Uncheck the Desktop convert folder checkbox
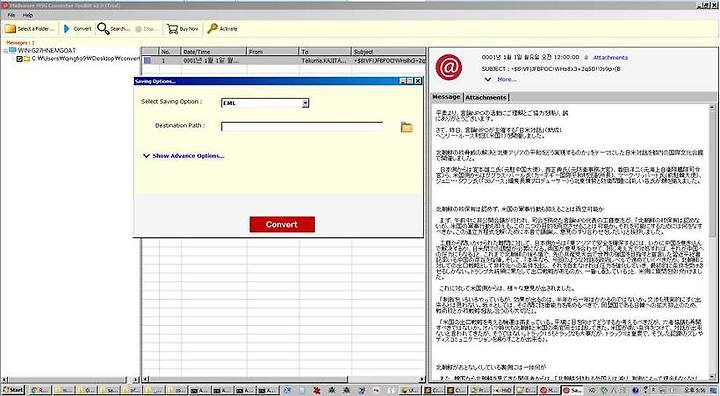720x396 pixels. coord(19,59)
